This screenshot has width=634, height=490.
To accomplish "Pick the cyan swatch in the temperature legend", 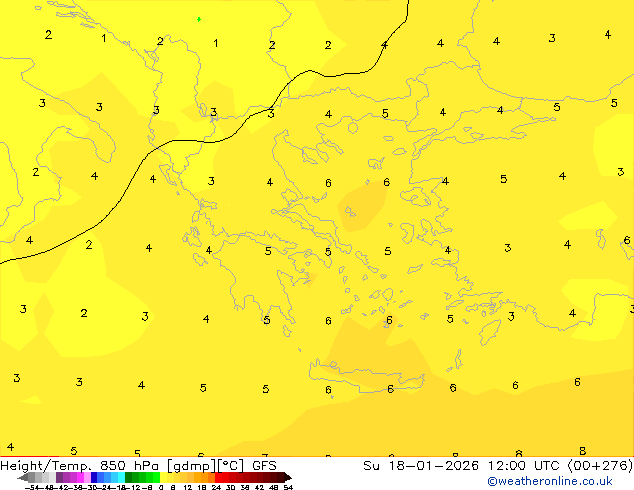I will [121, 477].
